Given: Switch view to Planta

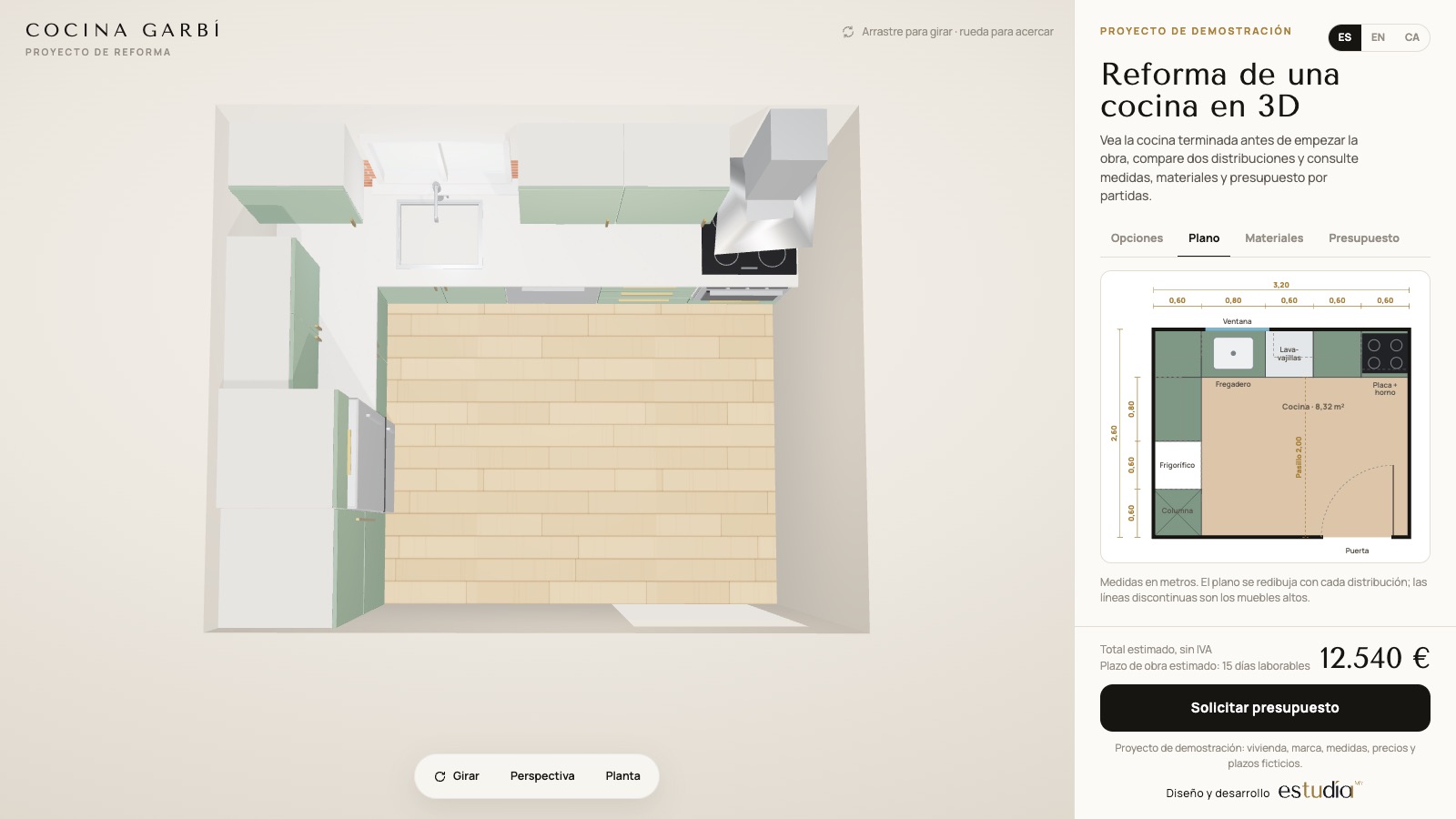Looking at the screenshot, I should (622, 776).
